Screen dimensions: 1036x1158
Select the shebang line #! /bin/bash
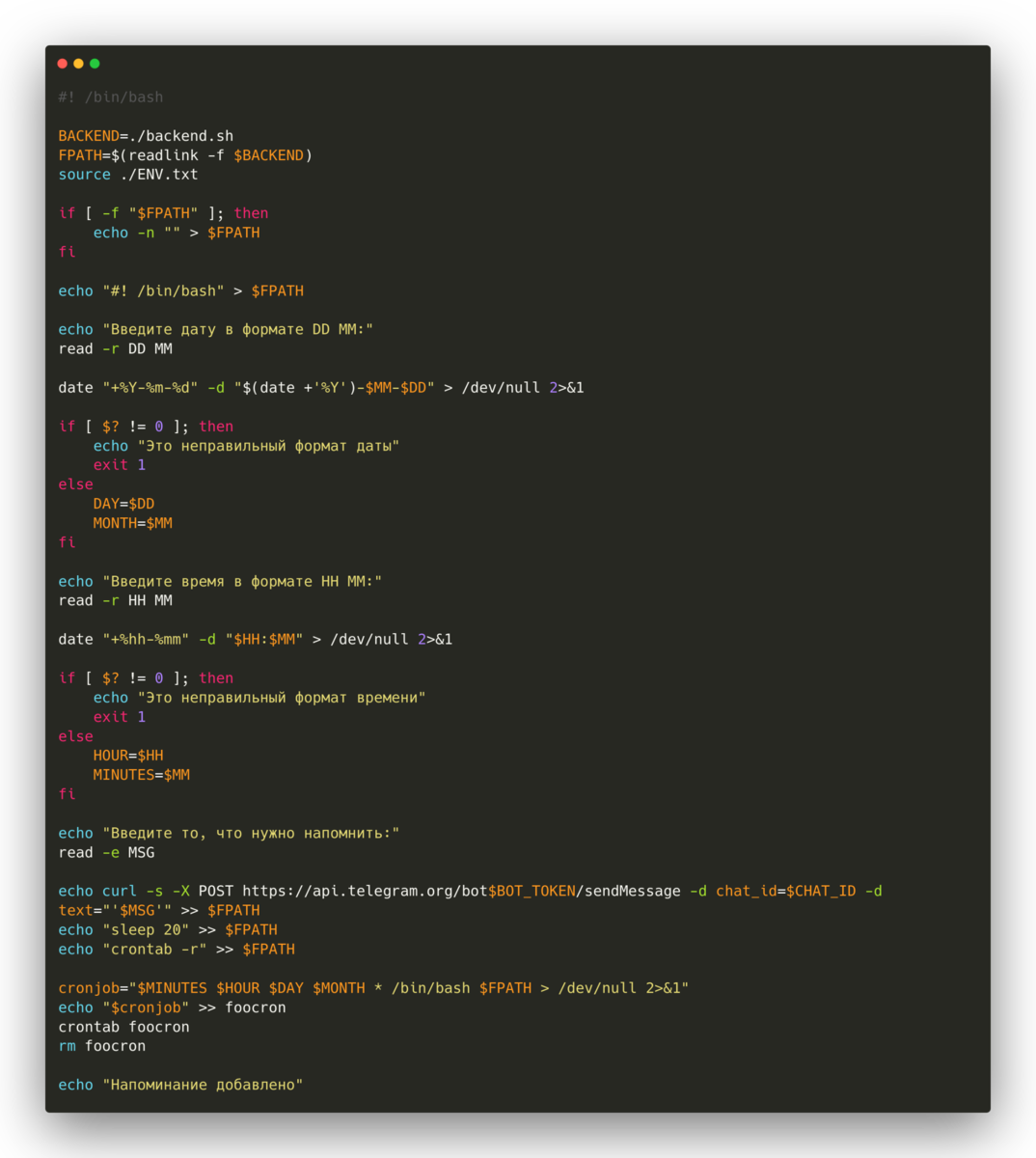pos(111,96)
